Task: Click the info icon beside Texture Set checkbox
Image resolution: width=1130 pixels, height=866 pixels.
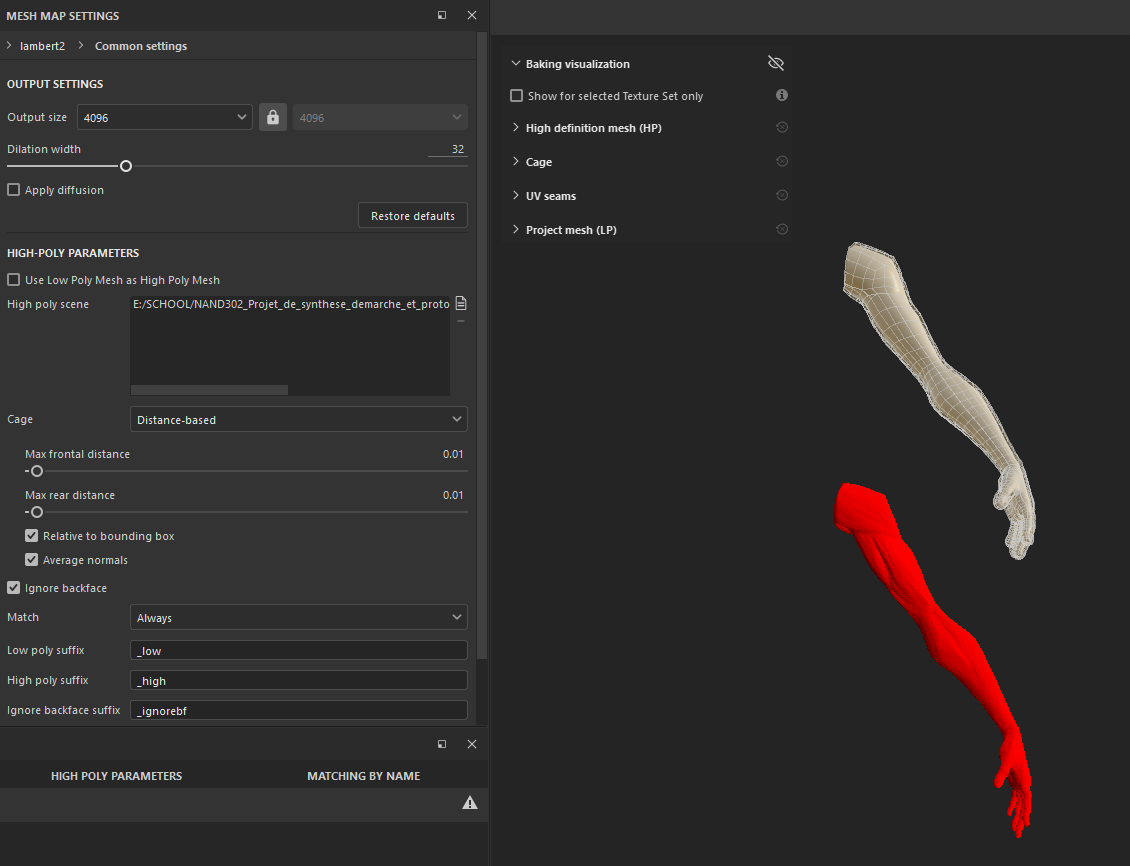Action: click(781, 95)
